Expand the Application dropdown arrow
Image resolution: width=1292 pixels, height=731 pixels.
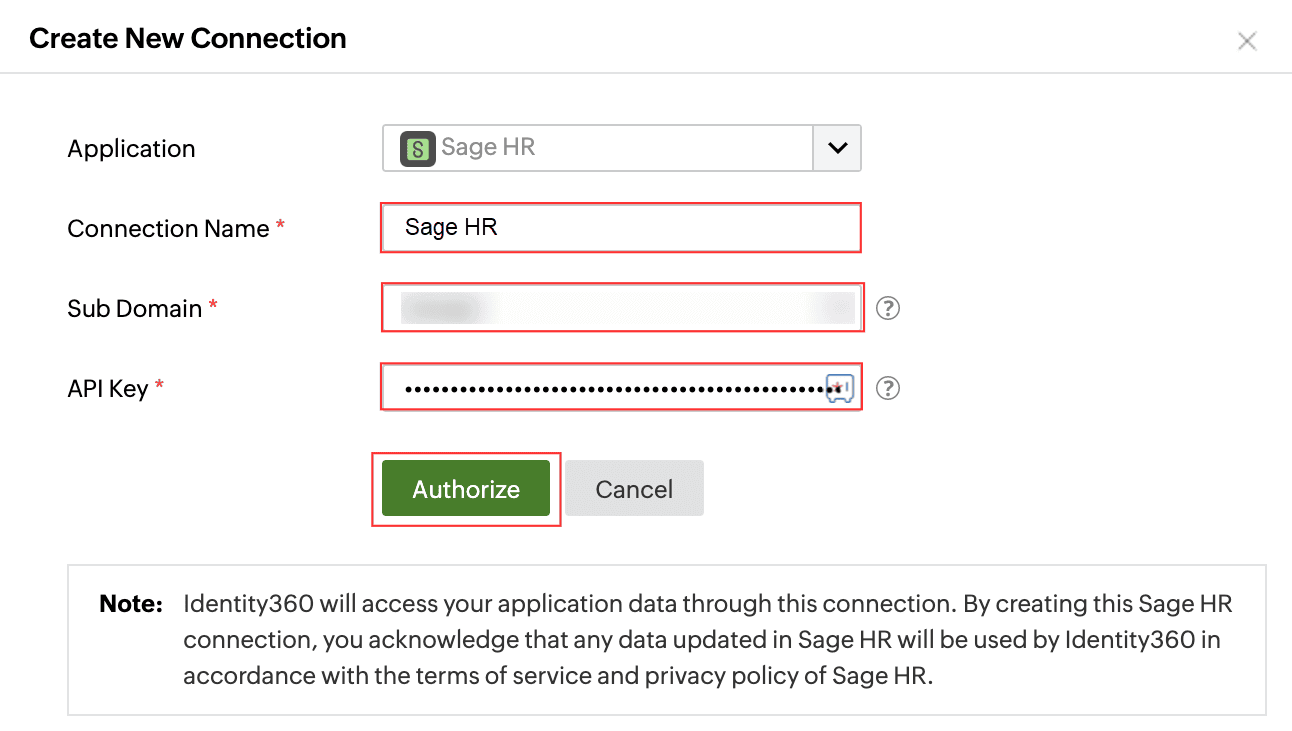837,148
